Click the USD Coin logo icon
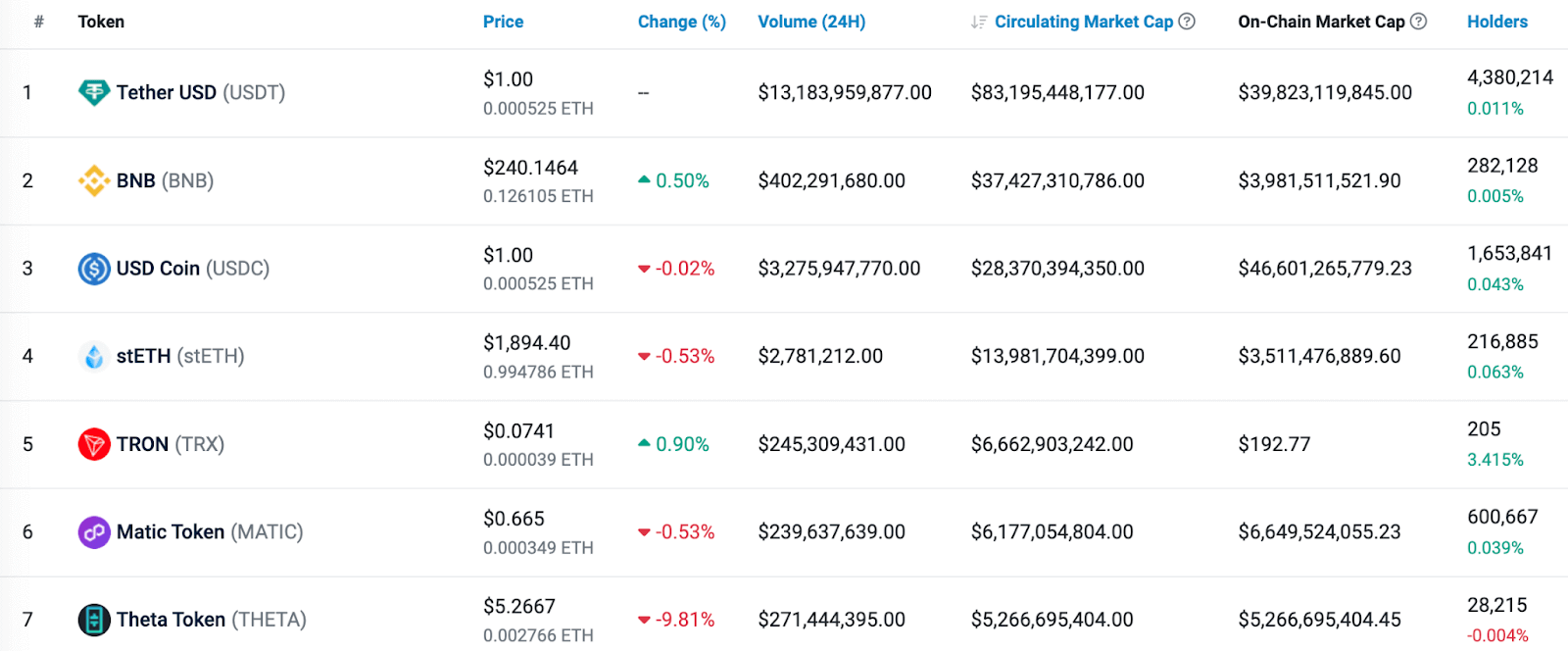Screen dimensions: 1568x651 pos(94,269)
